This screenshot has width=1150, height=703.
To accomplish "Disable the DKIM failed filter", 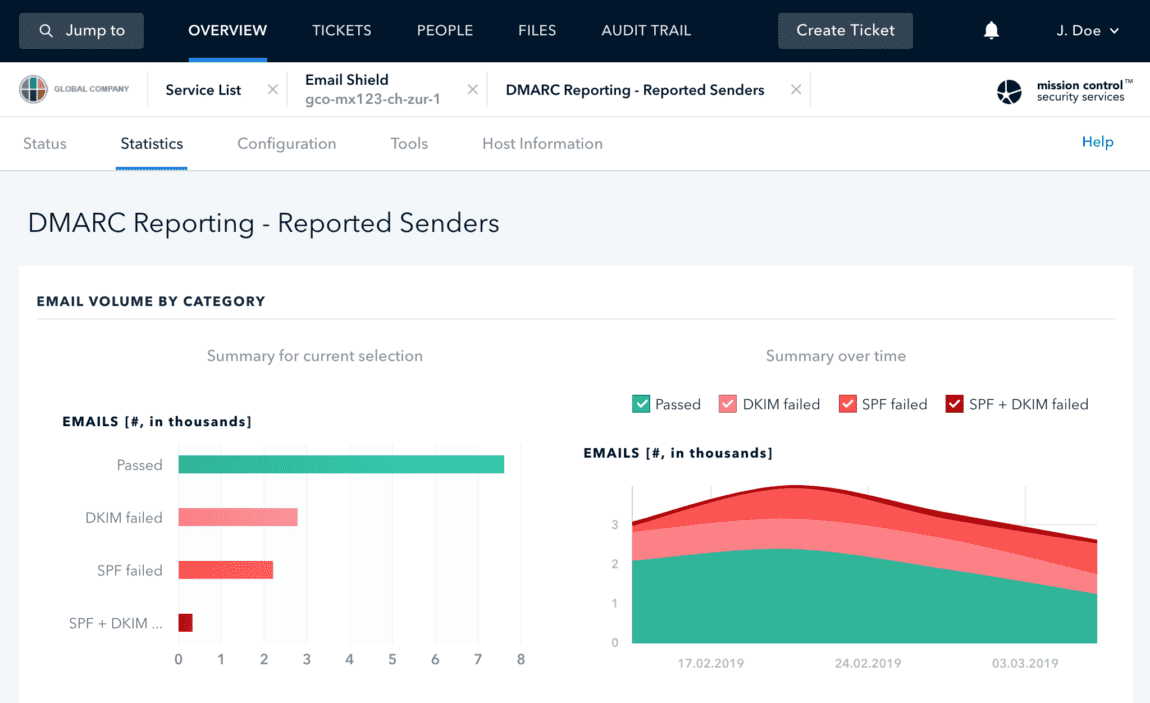I will point(726,403).
